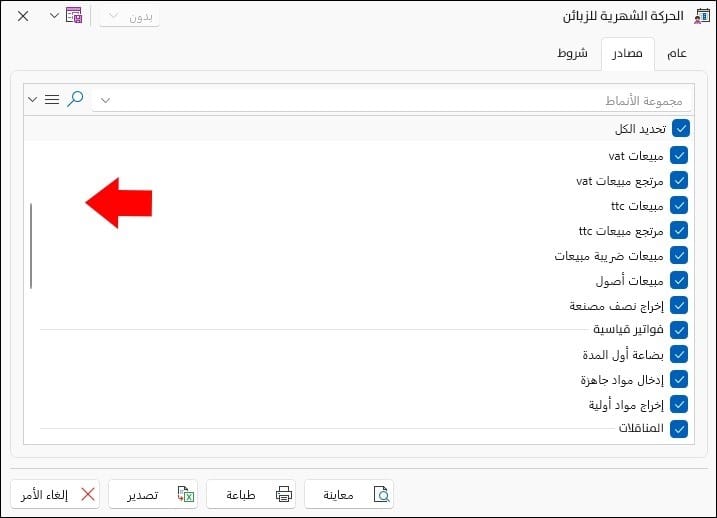Click the report layout icon in title bar

(x=74, y=16)
